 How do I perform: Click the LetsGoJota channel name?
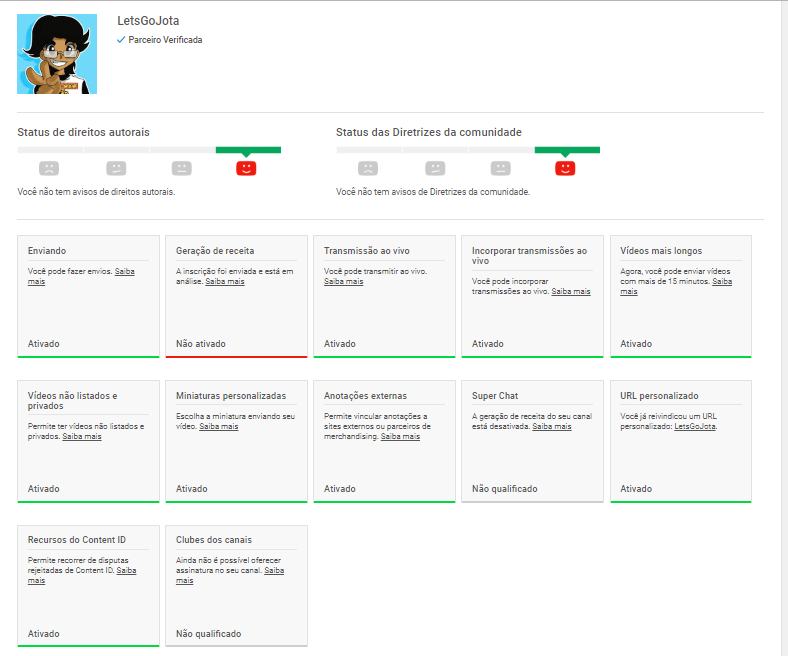[x=148, y=21]
